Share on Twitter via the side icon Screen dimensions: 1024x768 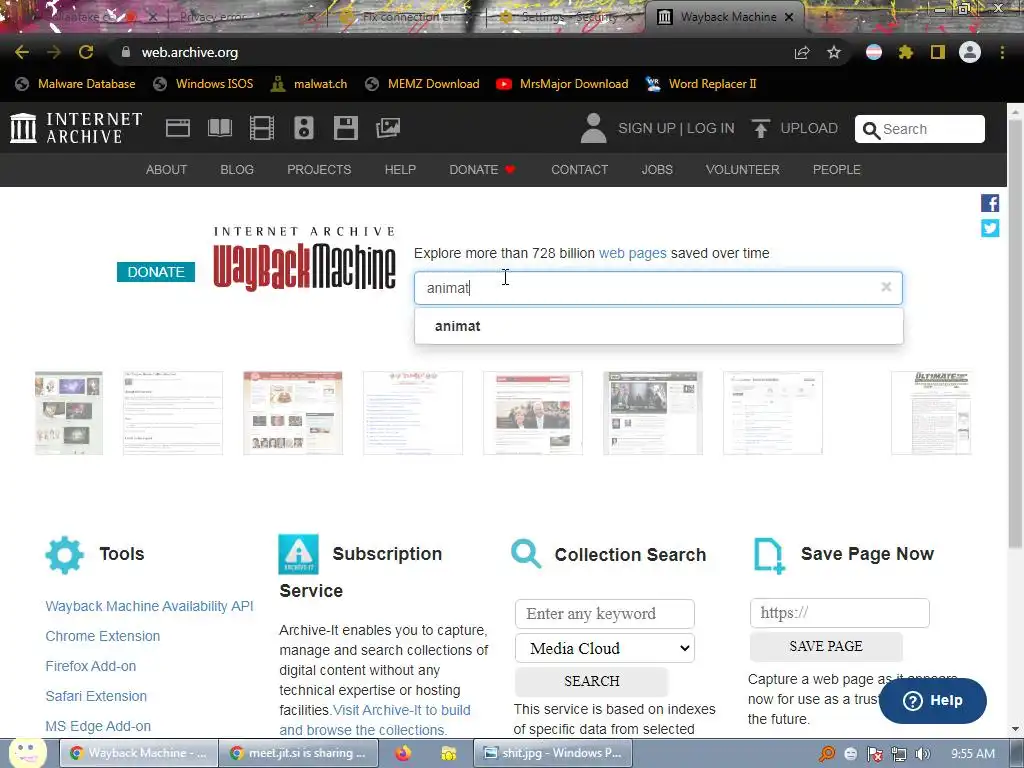coord(990,228)
